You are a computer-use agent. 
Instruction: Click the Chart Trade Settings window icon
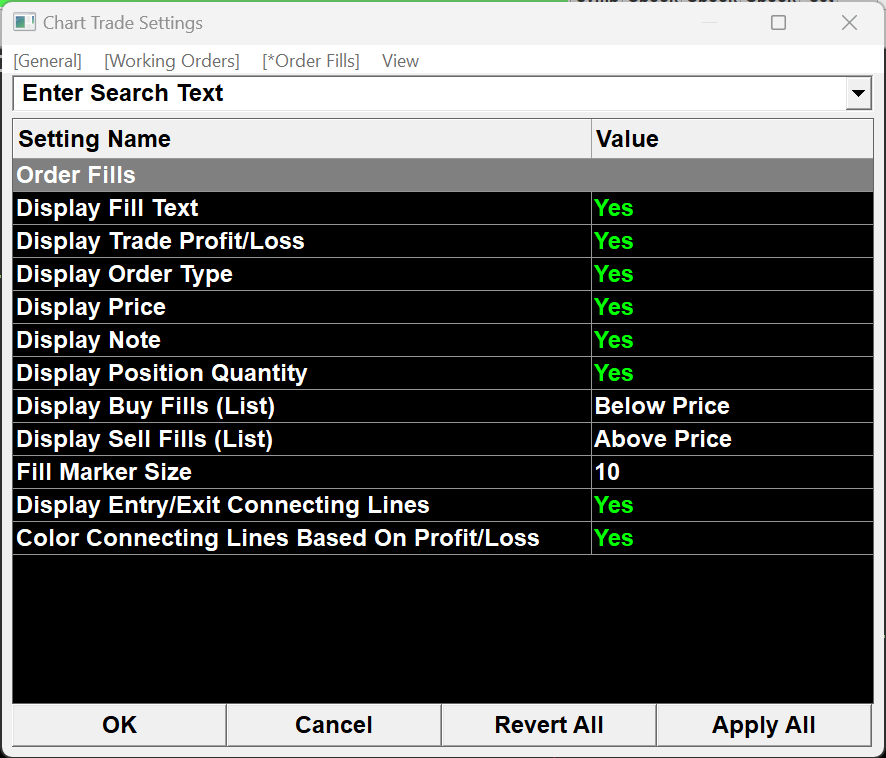24,23
